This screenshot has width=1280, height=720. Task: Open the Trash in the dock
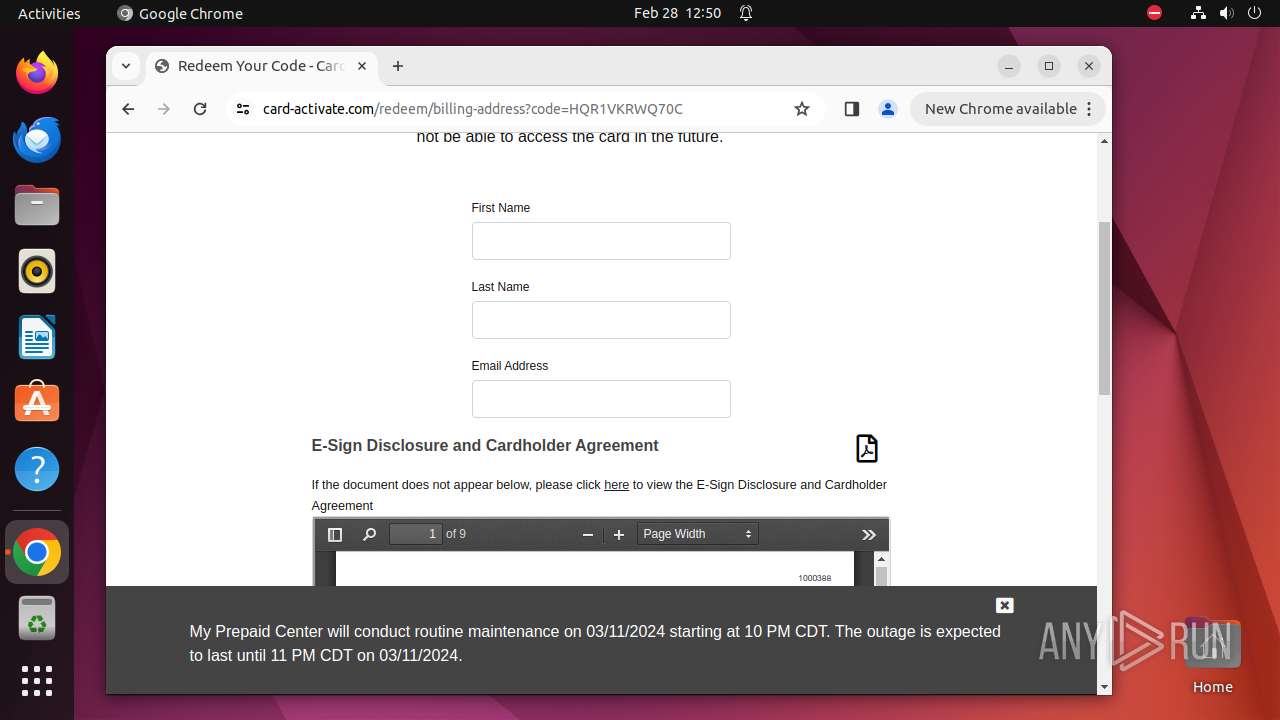coord(37,618)
